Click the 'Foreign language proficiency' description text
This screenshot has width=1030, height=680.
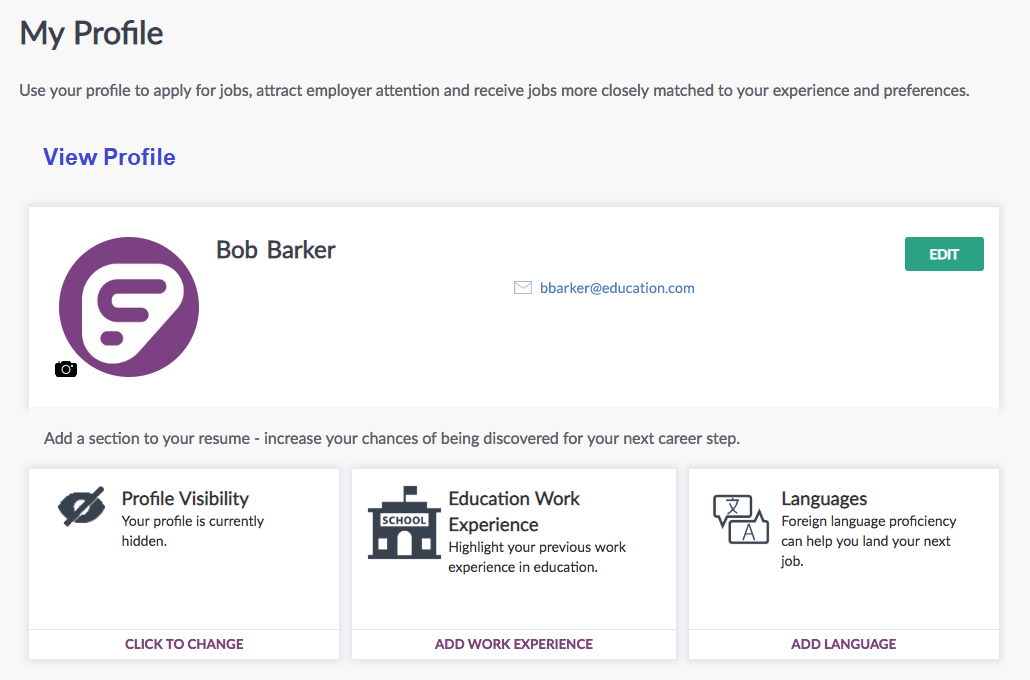(868, 541)
